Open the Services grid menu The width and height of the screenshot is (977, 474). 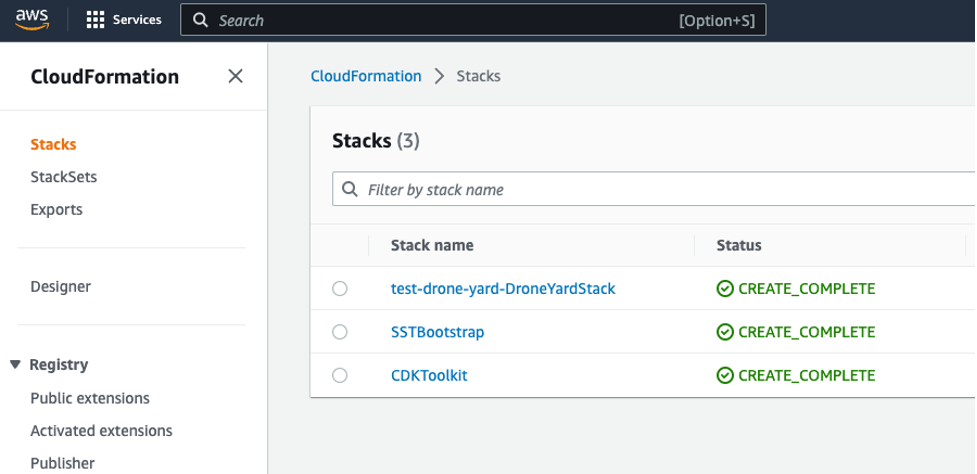[96, 20]
